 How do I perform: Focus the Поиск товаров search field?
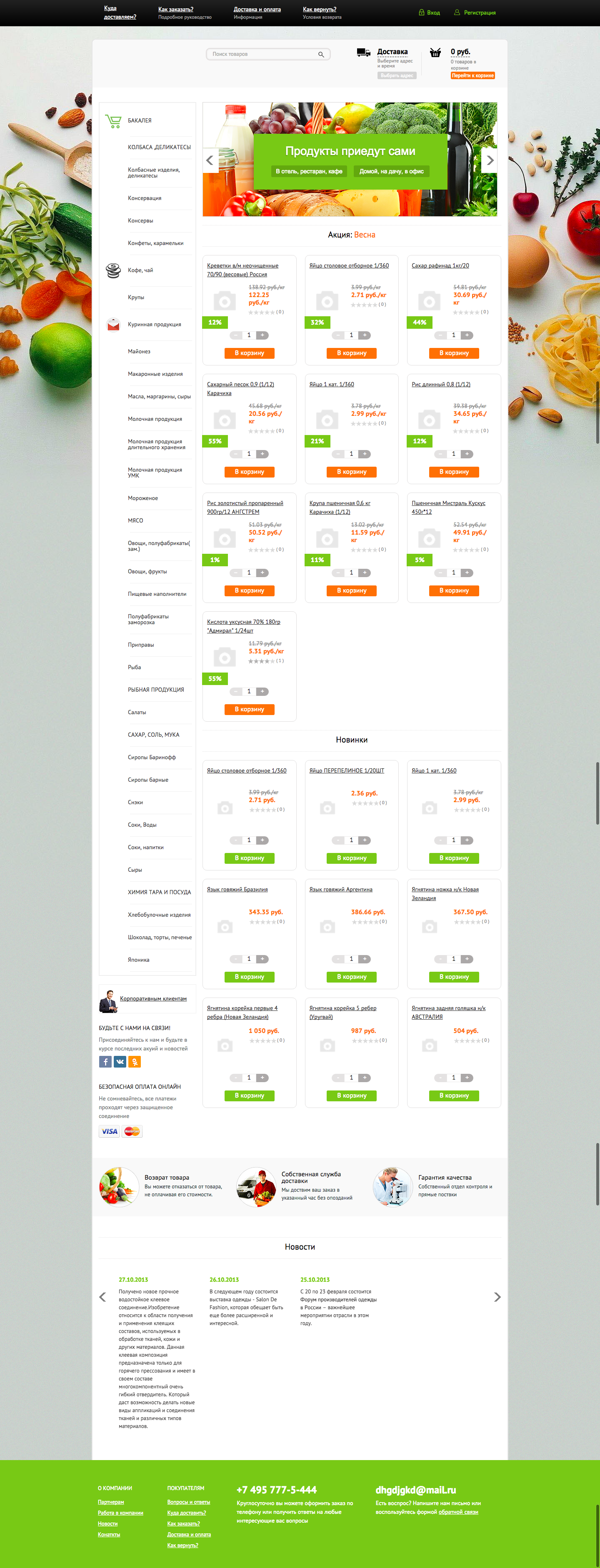[x=262, y=54]
